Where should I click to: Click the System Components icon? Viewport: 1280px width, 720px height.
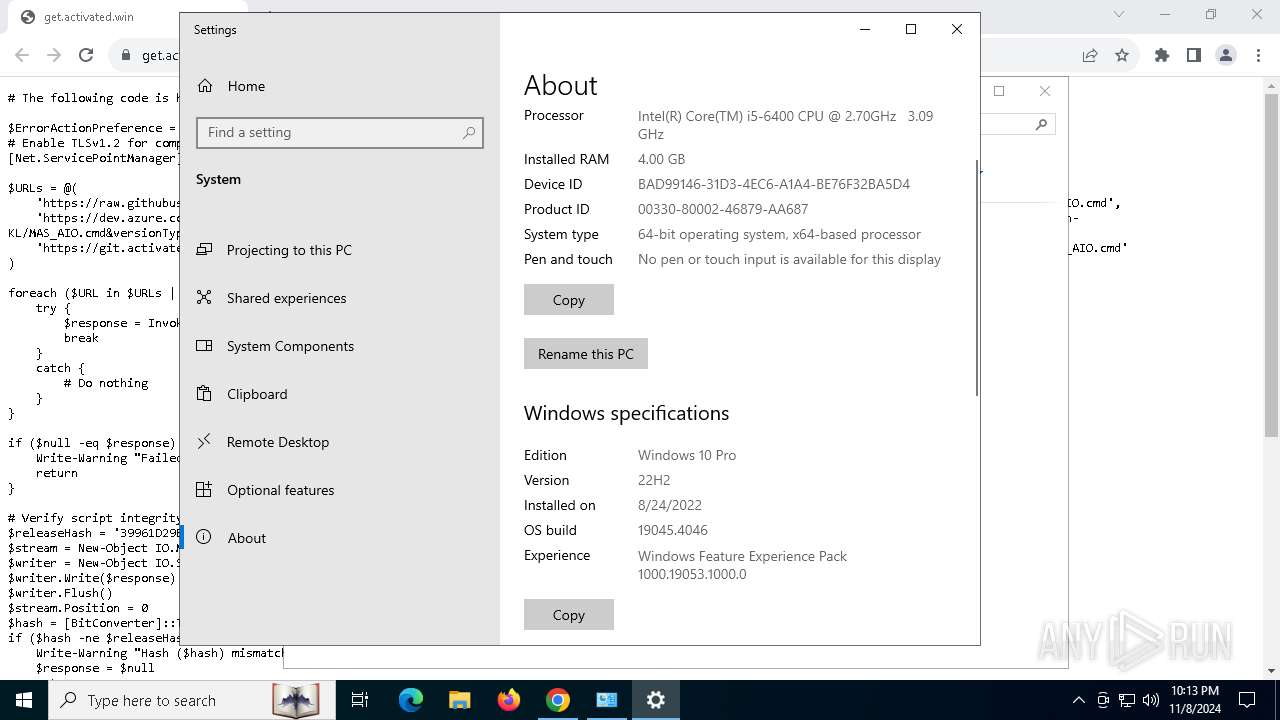204,346
